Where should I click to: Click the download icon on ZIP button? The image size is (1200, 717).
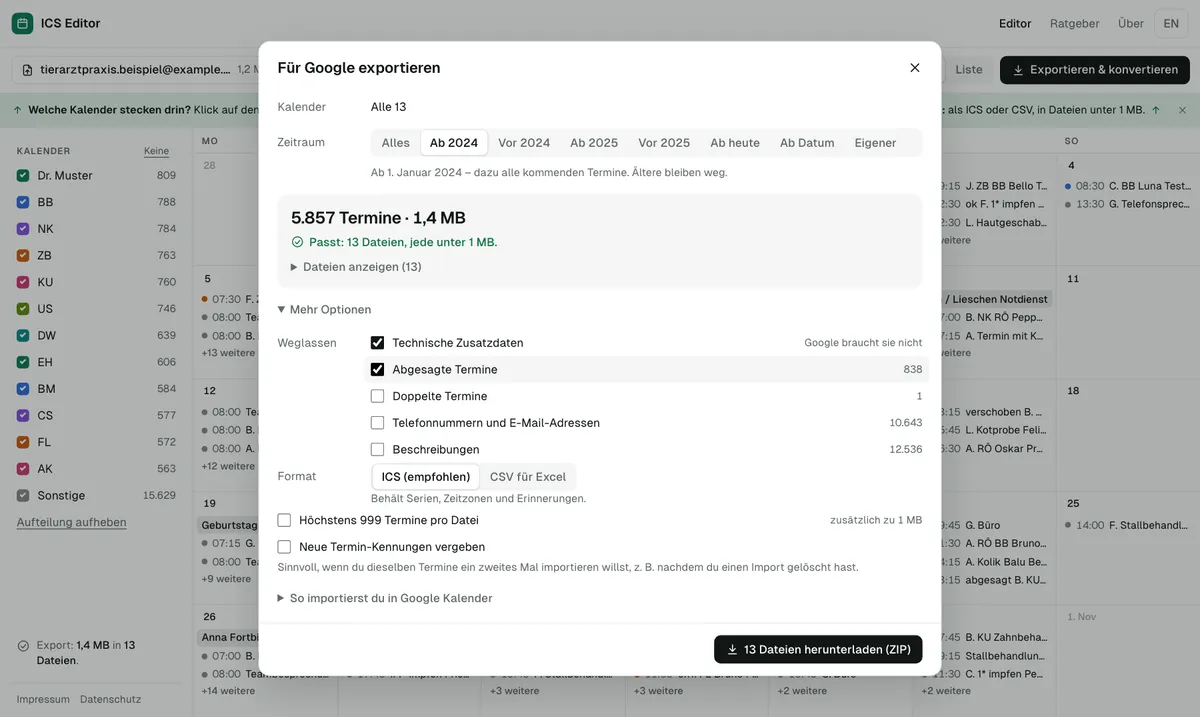[x=733, y=649]
